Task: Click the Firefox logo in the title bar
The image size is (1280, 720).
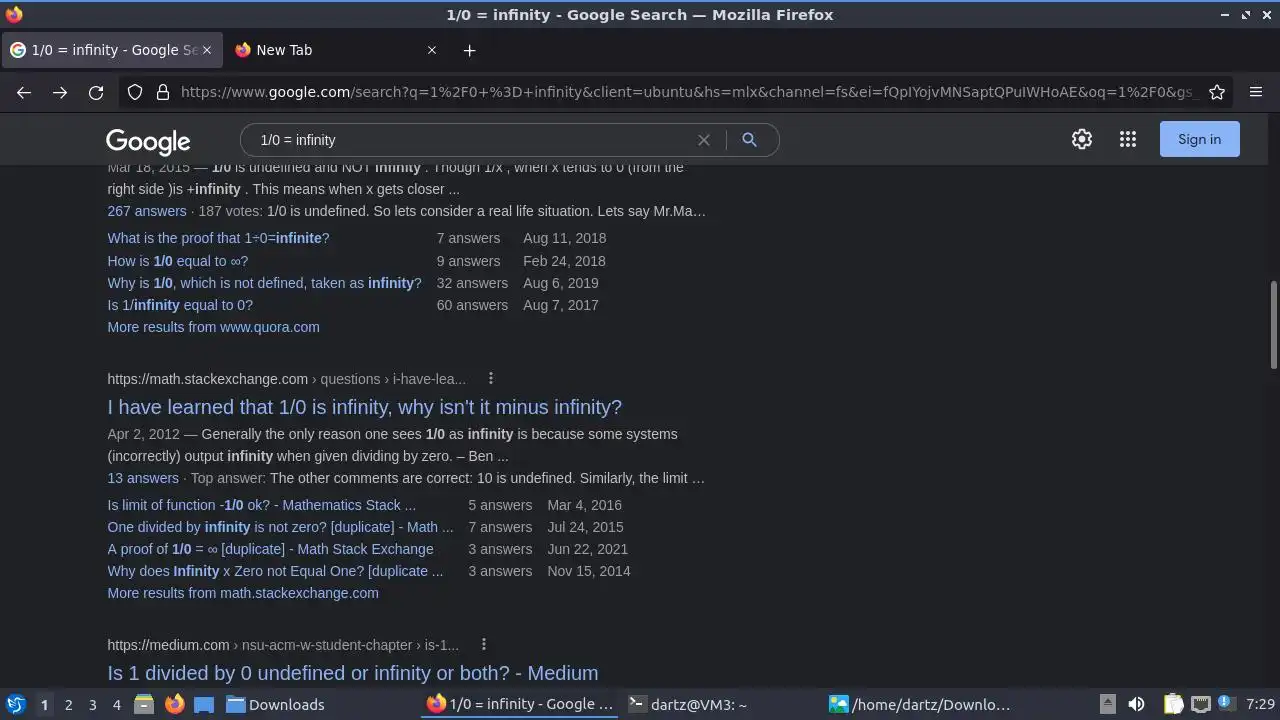Action: click(14, 14)
